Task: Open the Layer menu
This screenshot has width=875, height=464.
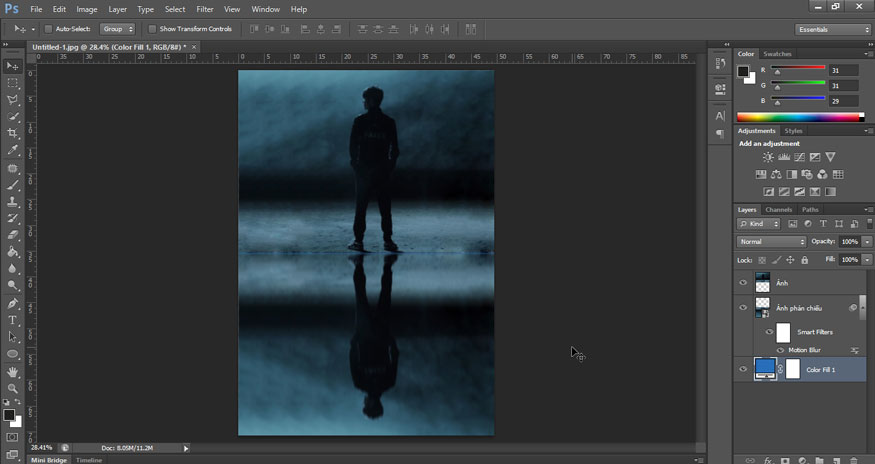Action: [117, 9]
